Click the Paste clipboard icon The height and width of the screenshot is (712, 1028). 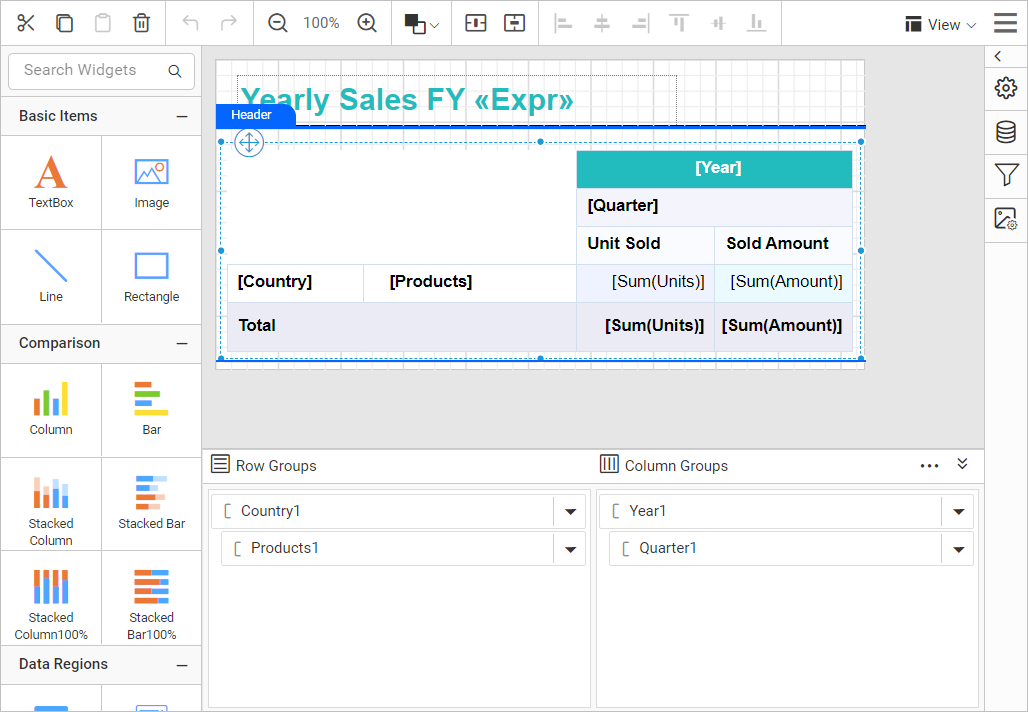pos(103,23)
